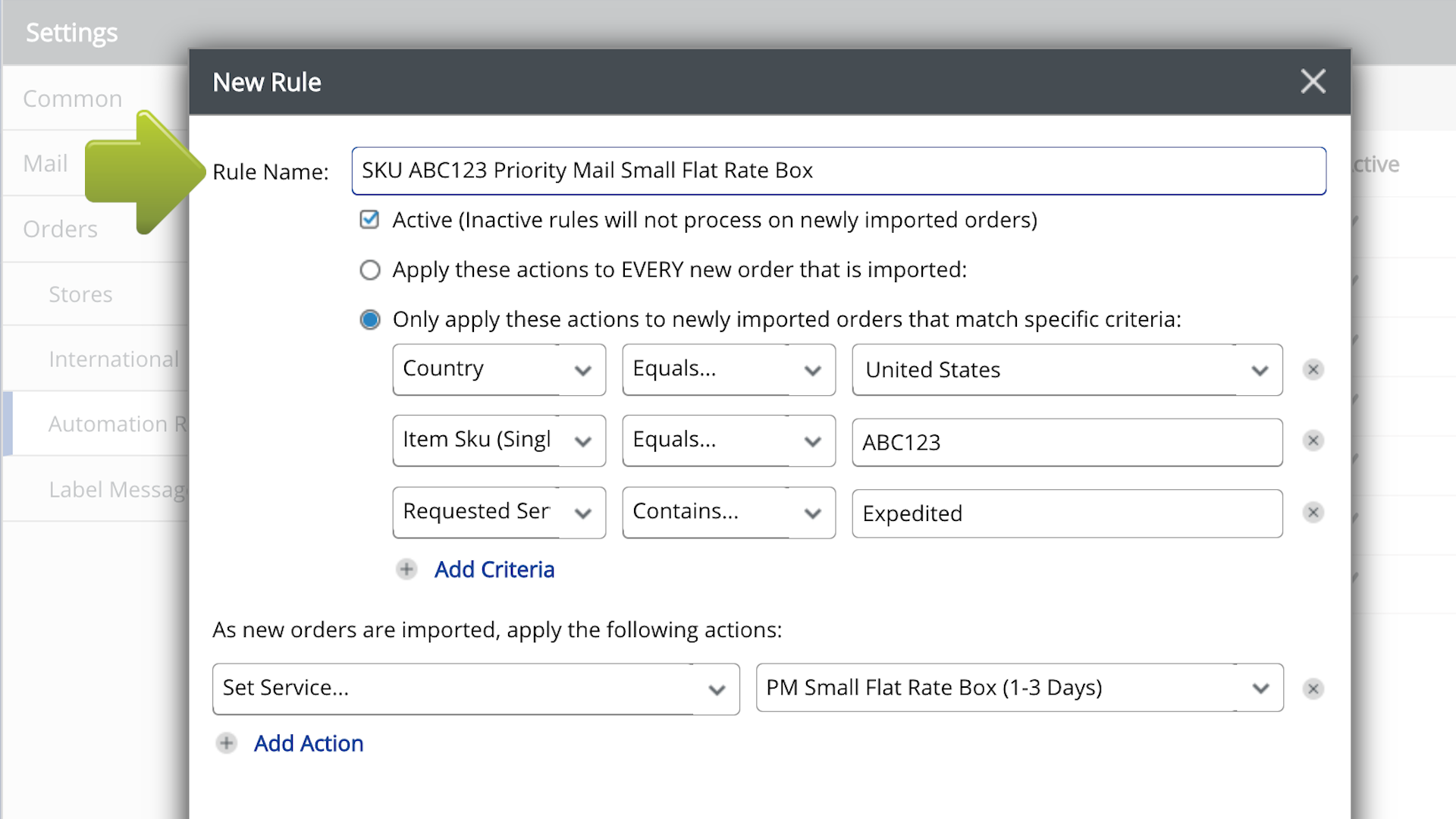The width and height of the screenshot is (1456, 819).
Task: Close the New Rule dialog
Action: click(1313, 81)
